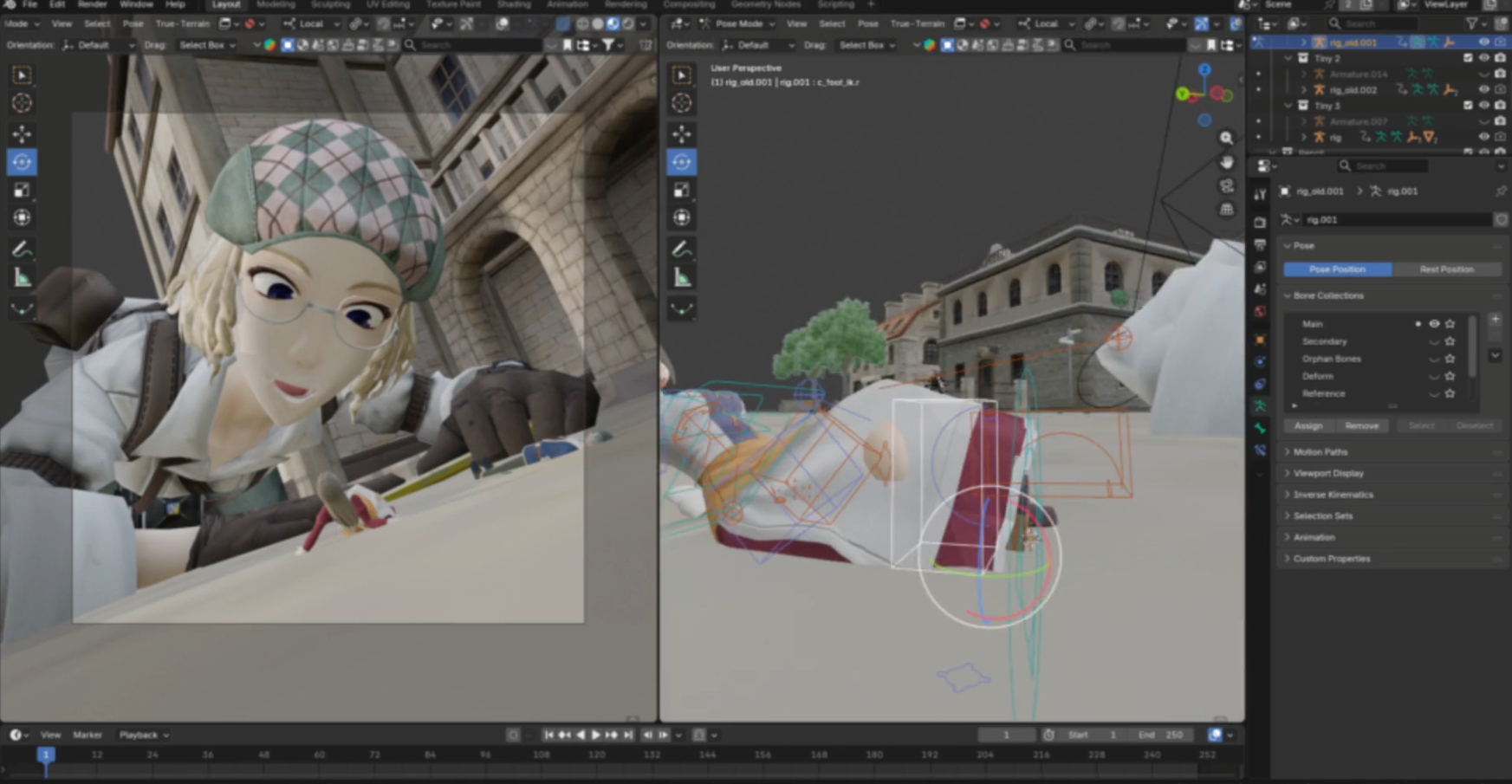Toggle camera view with the camera gizmo icon
The width and height of the screenshot is (1512, 784).
[x=1226, y=185]
